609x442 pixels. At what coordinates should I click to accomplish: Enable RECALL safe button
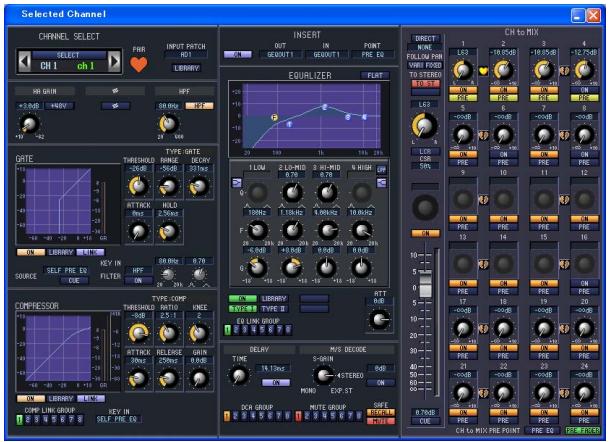point(381,412)
